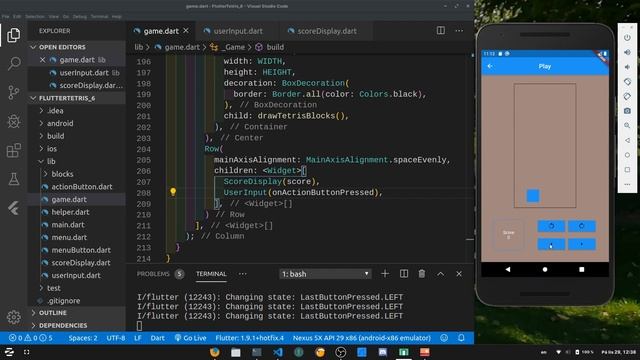Open the Explorer view in activity bar

tap(13, 36)
